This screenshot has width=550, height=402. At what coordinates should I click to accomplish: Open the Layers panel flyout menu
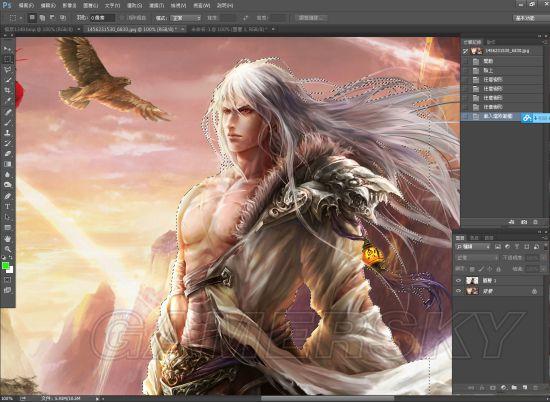544,237
